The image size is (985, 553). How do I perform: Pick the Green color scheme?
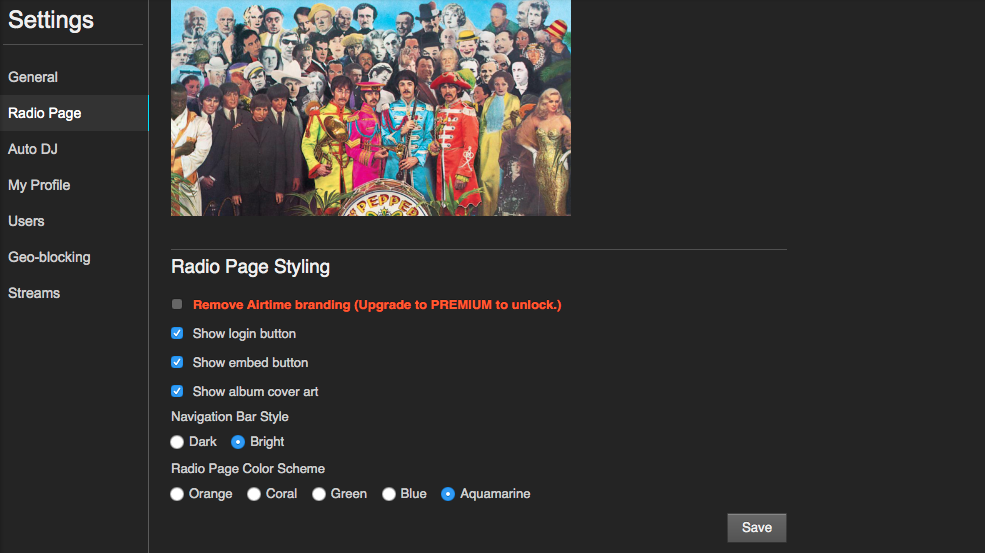[319, 494]
